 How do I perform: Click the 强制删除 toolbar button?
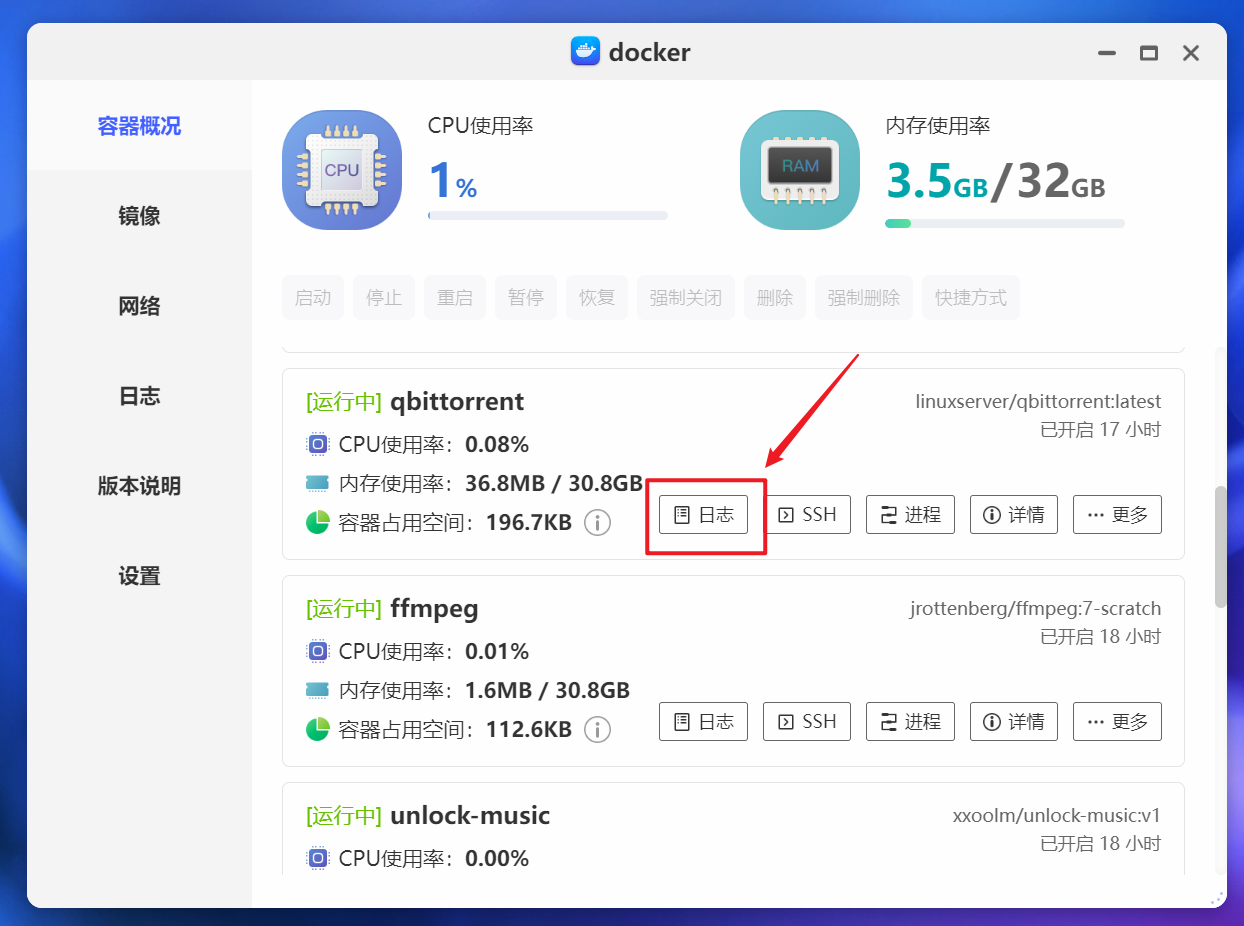coord(864,298)
